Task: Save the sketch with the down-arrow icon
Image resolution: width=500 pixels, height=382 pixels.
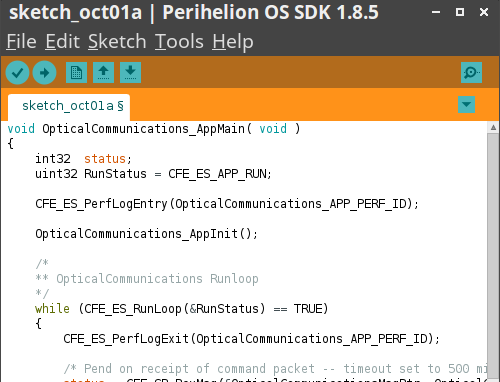Action: click(x=130, y=72)
